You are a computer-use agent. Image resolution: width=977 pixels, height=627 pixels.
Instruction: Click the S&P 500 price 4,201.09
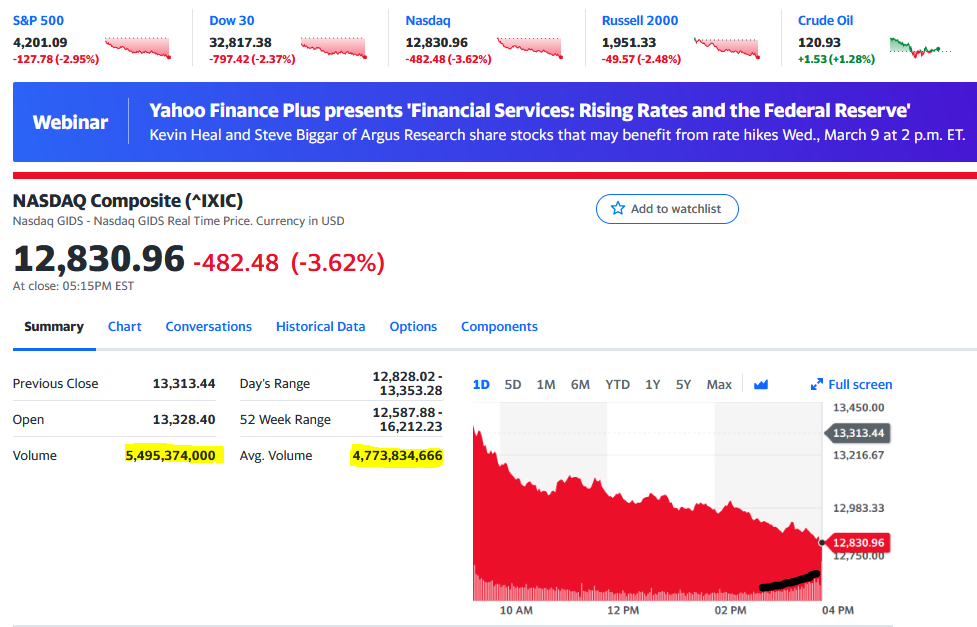(40, 42)
